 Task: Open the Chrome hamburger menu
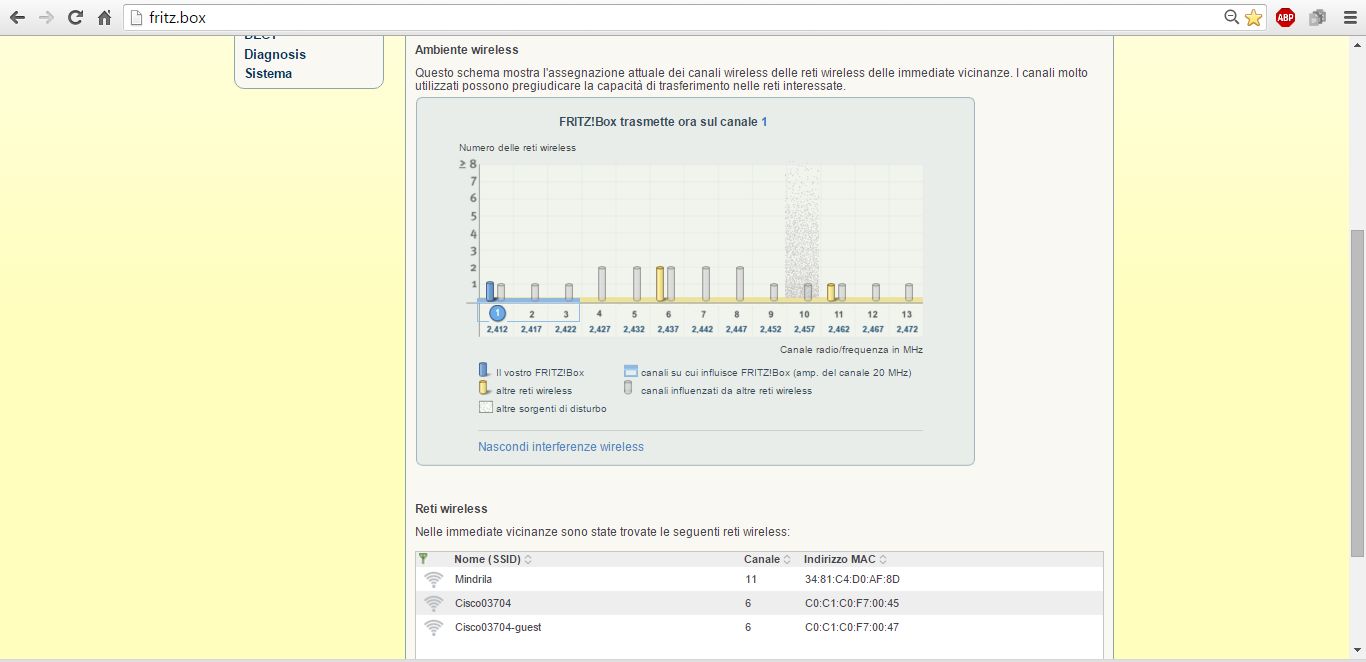tap(1349, 17)
